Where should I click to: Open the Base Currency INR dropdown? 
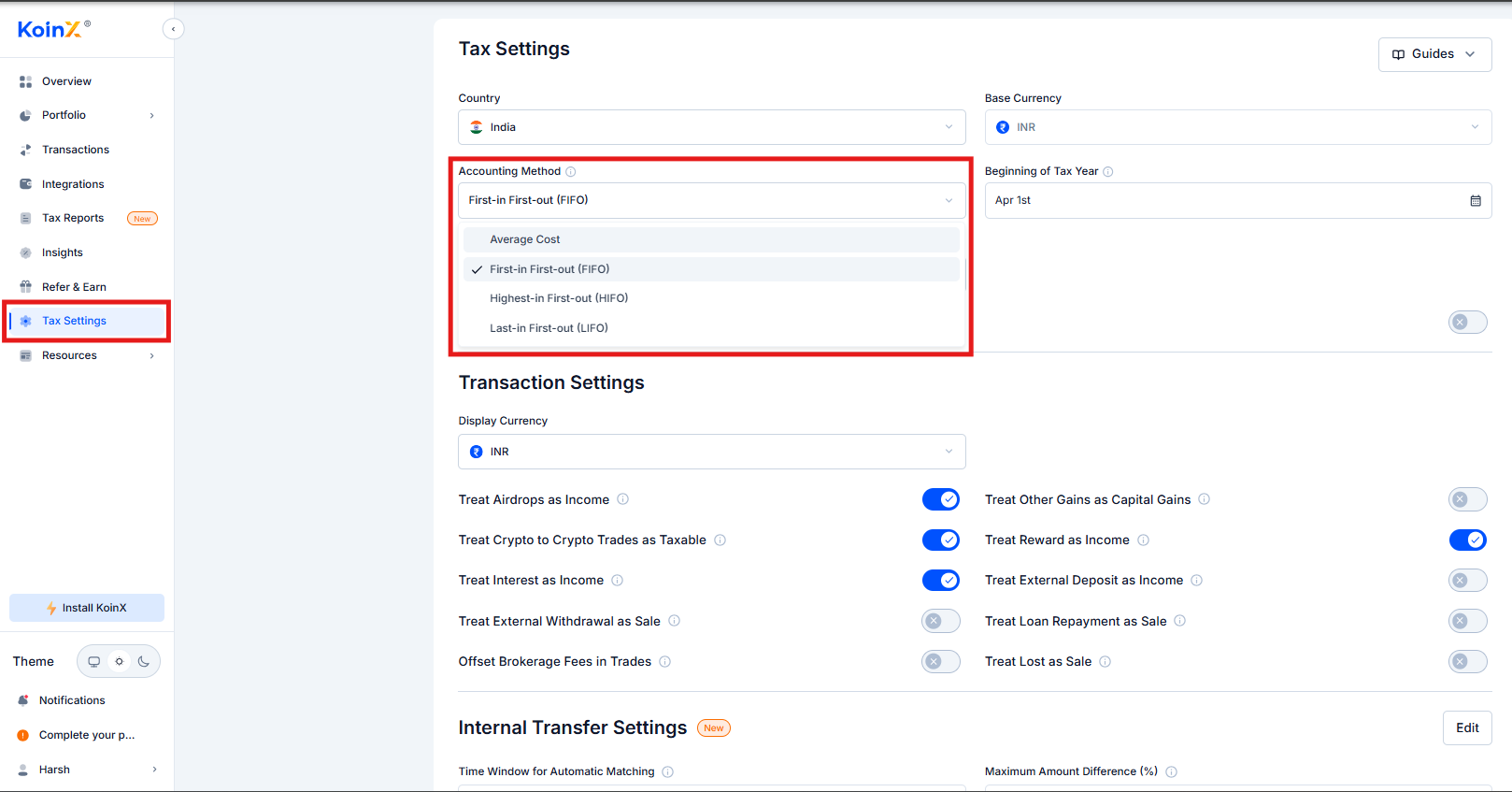[x=1238, y=127]
